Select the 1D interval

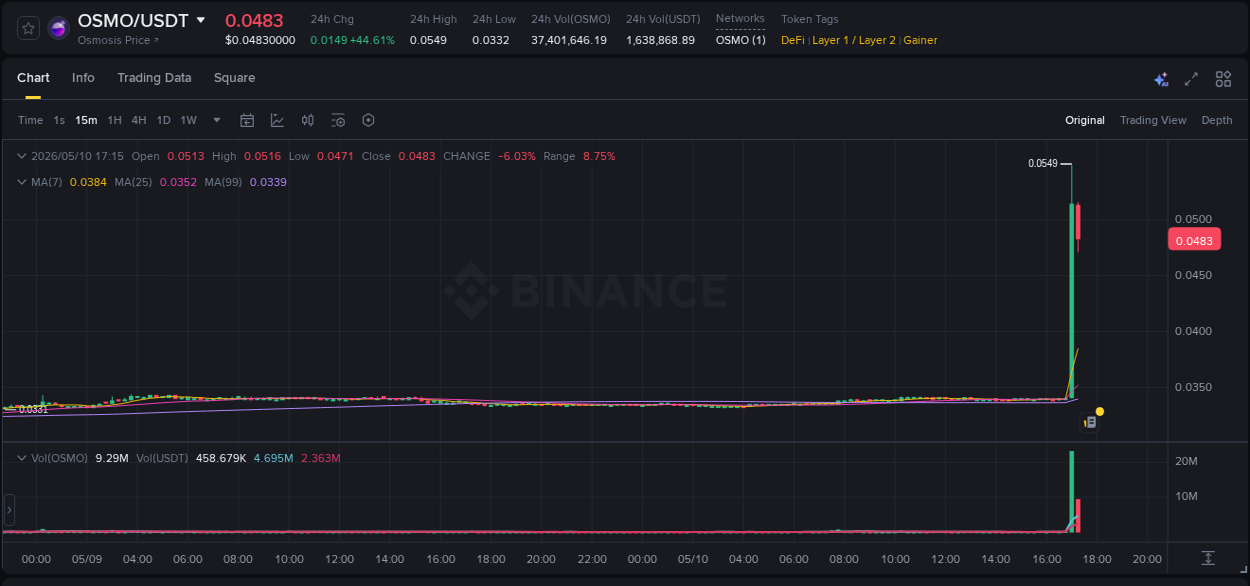pyautogui.click(x=163, y=120)
